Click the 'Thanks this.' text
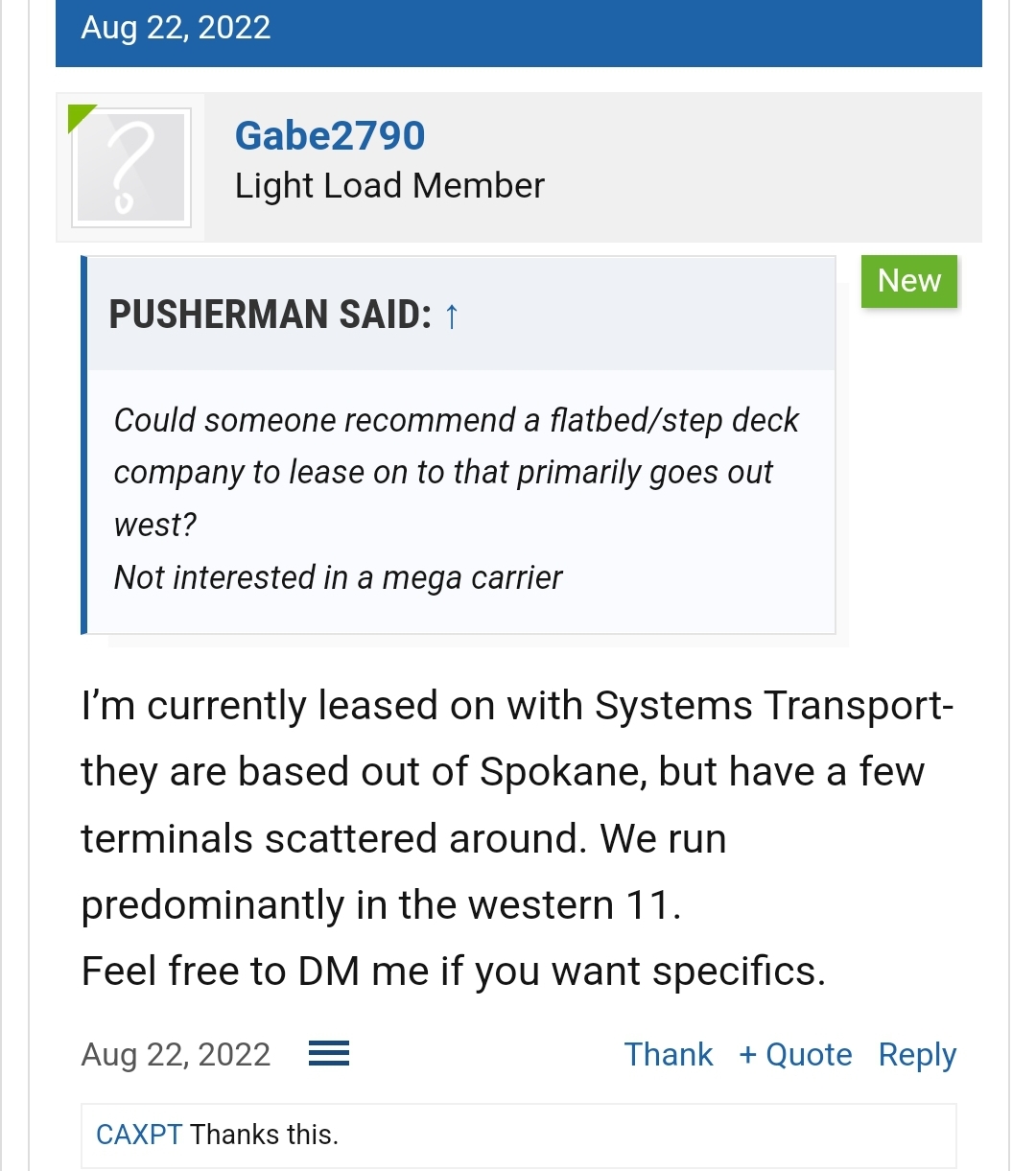 pos(264,1135)
